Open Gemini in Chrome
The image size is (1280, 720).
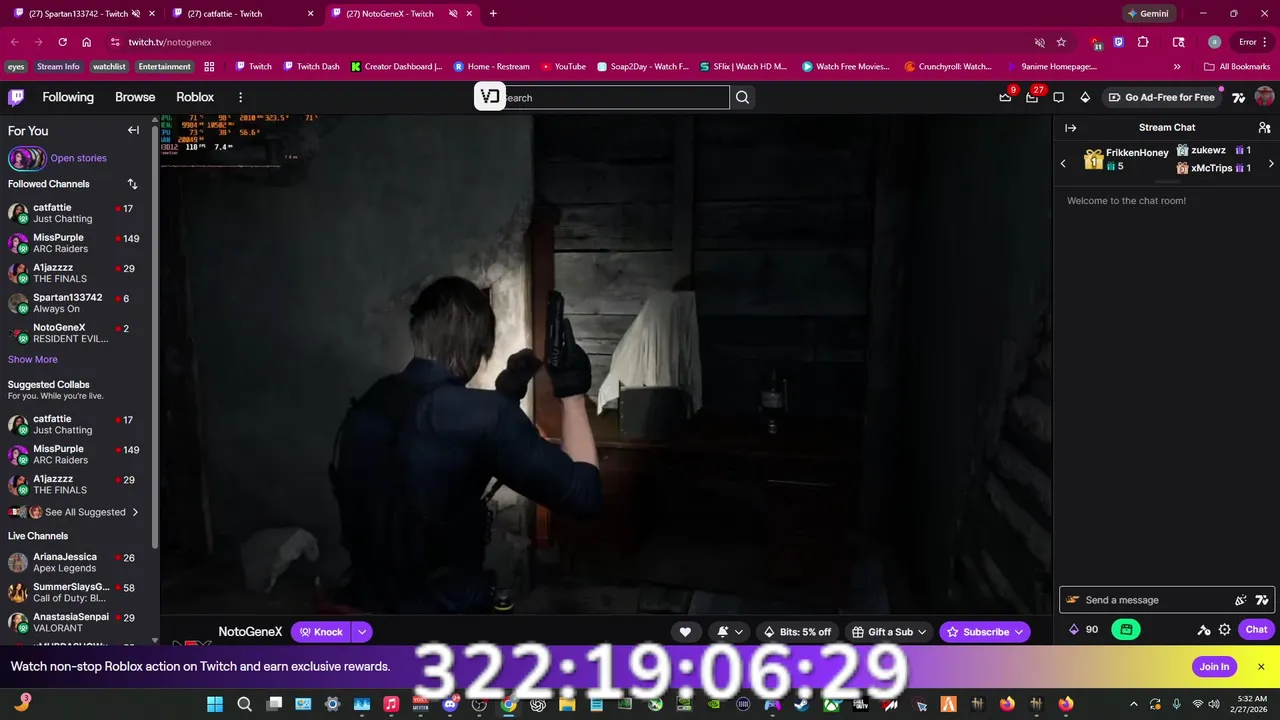[1147, 14]
